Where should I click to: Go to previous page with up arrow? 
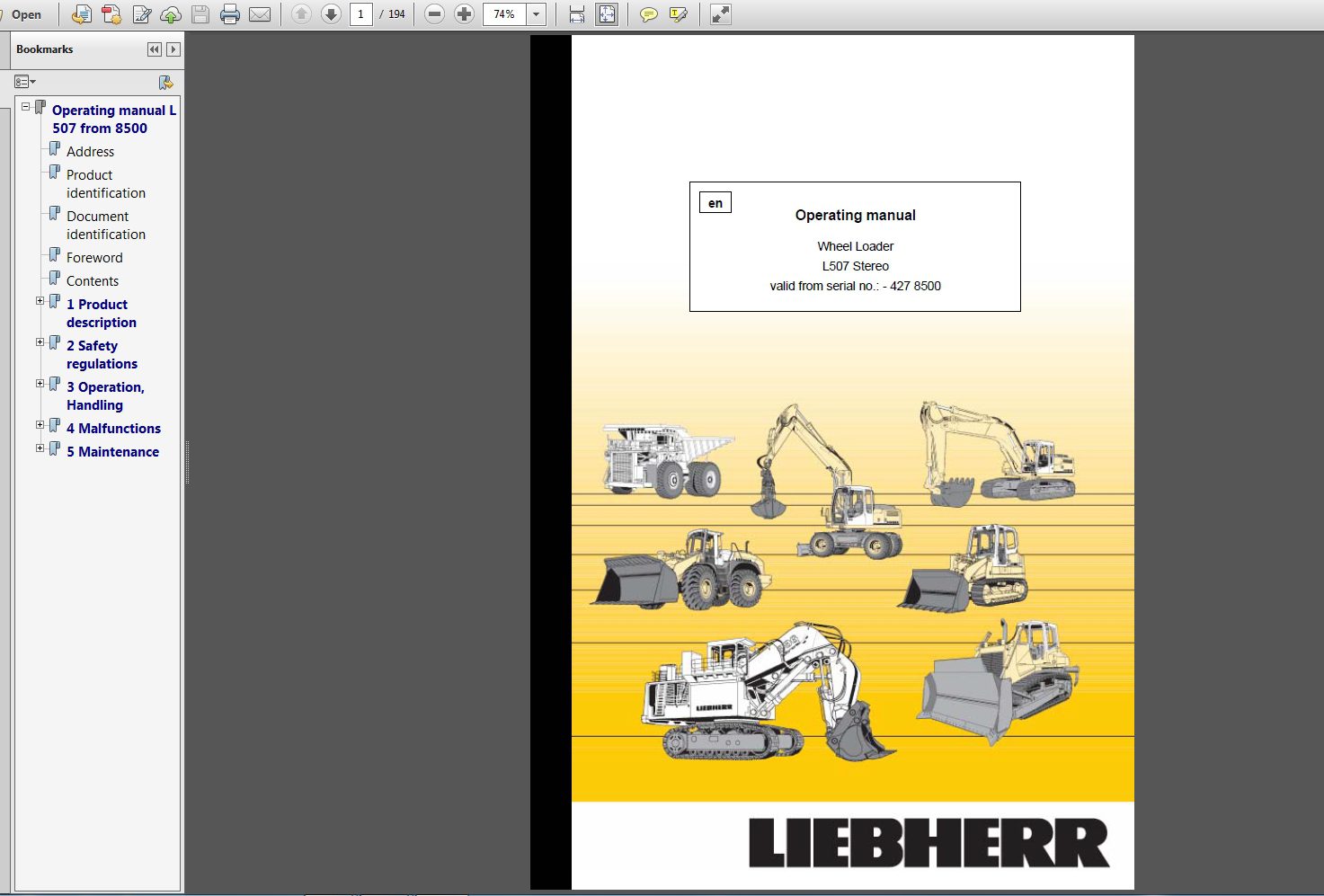tap(302, 14)
